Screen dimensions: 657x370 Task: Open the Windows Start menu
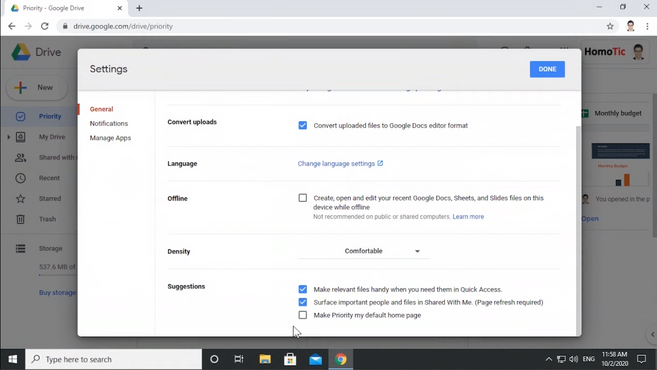13,359
